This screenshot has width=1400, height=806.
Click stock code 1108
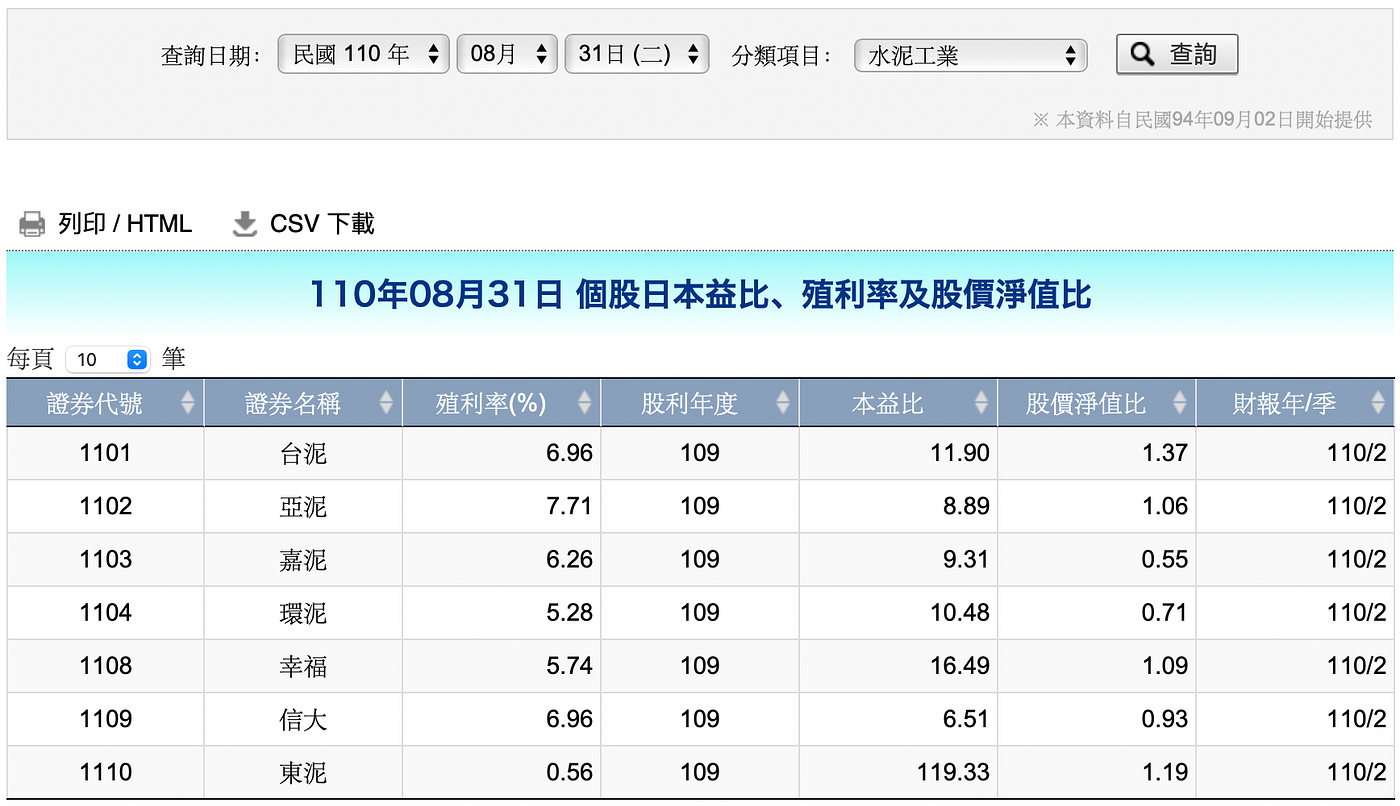[106, 665]
